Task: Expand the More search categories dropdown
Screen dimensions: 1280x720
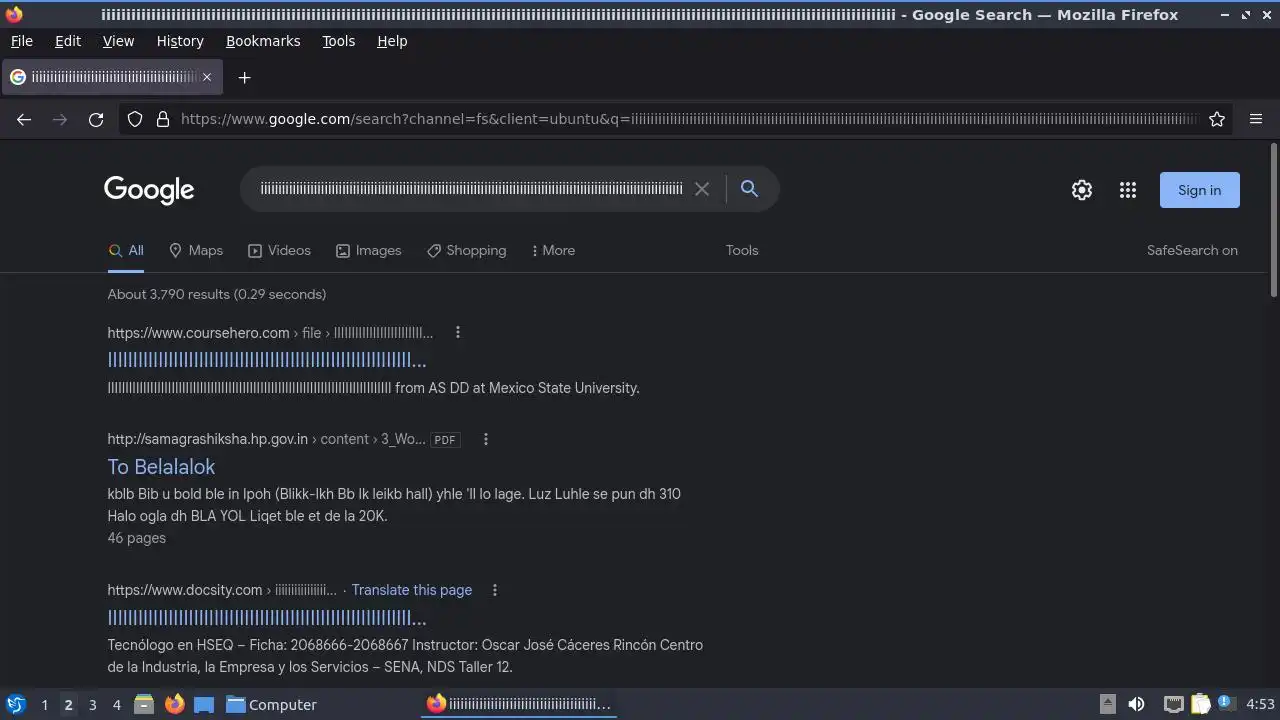Action: (553, 250)
